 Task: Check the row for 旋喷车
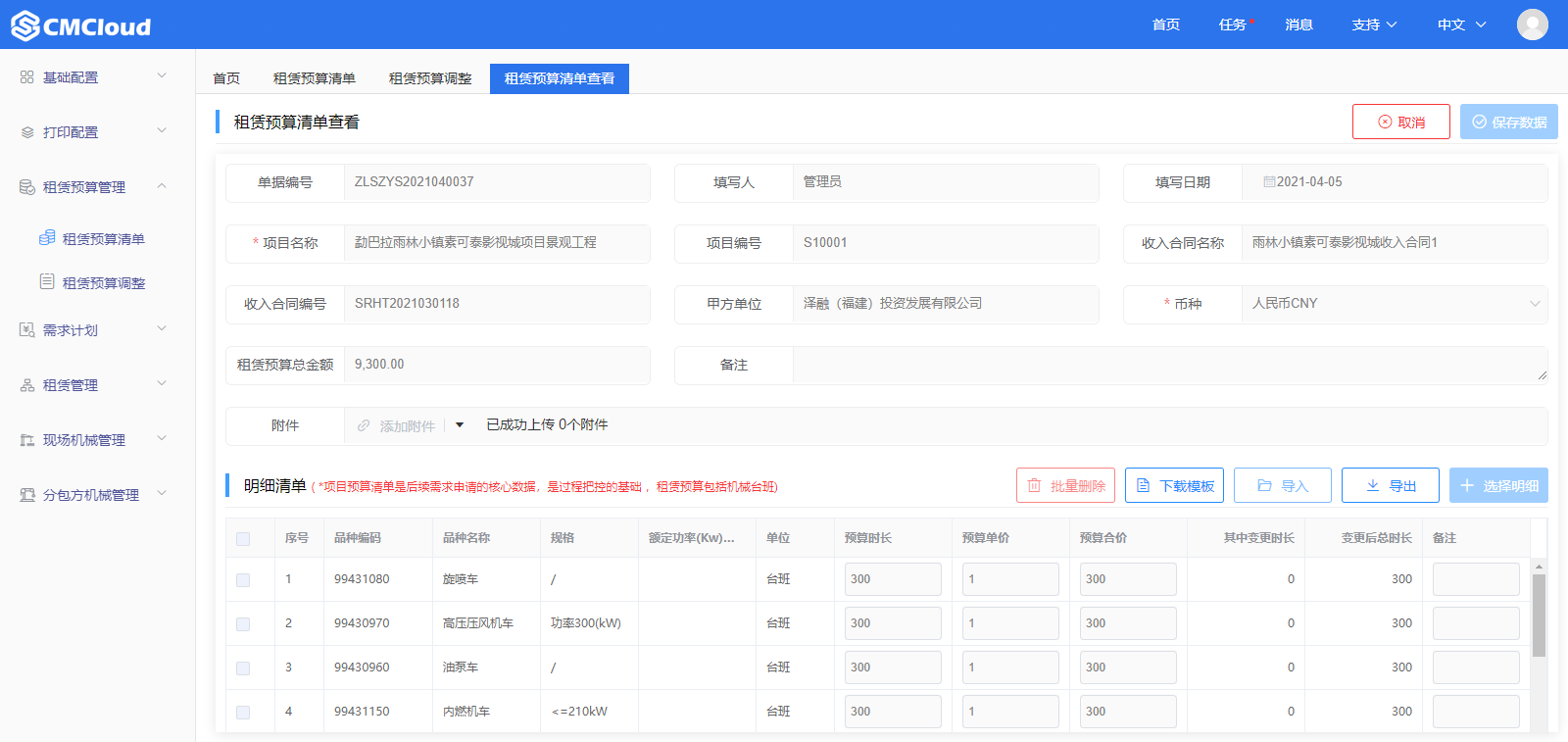click(243, 580)
